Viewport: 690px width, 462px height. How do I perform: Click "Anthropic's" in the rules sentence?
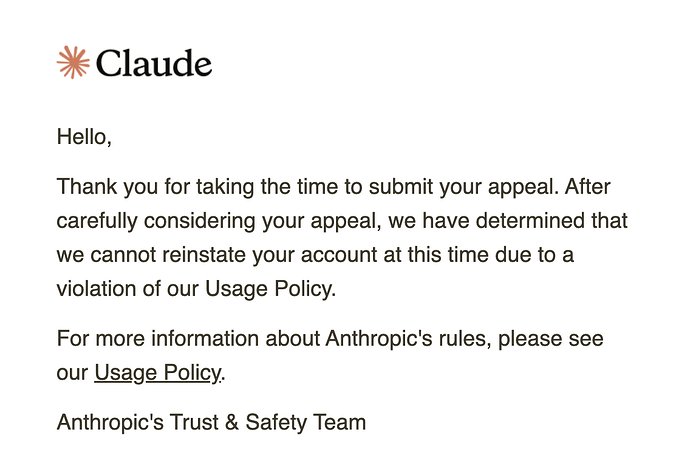(x=379, y=339)
